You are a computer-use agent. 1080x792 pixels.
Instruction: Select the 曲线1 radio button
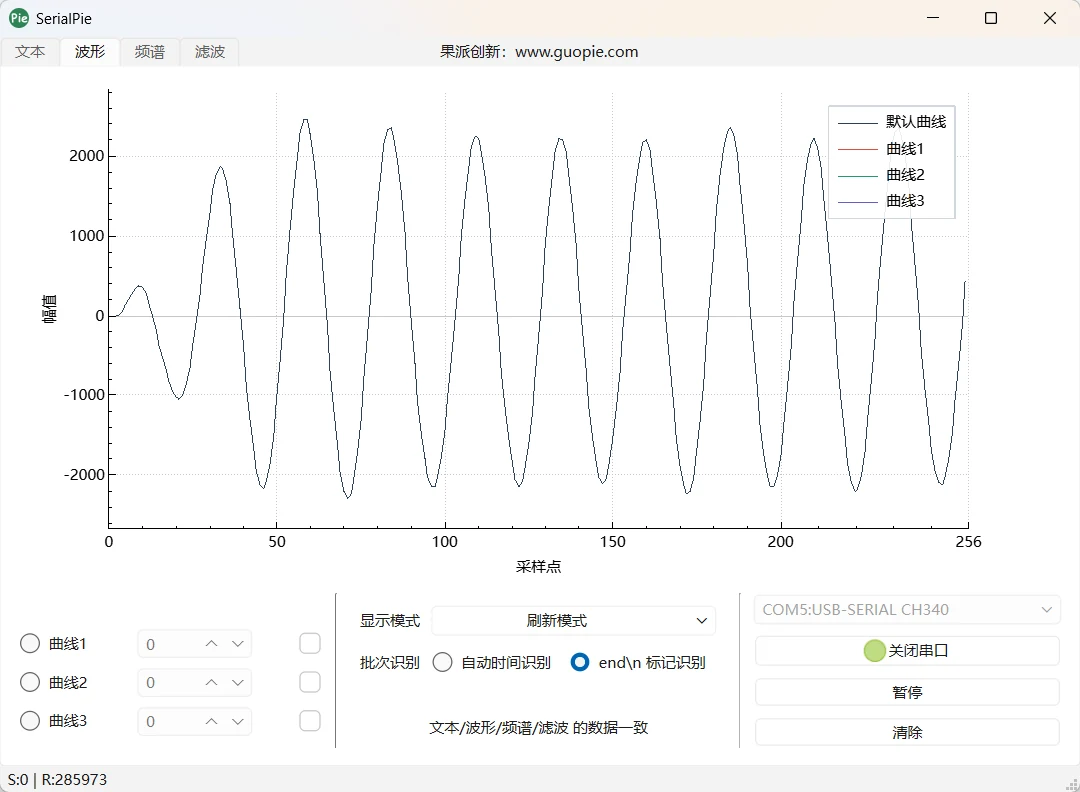click(30, 643)
